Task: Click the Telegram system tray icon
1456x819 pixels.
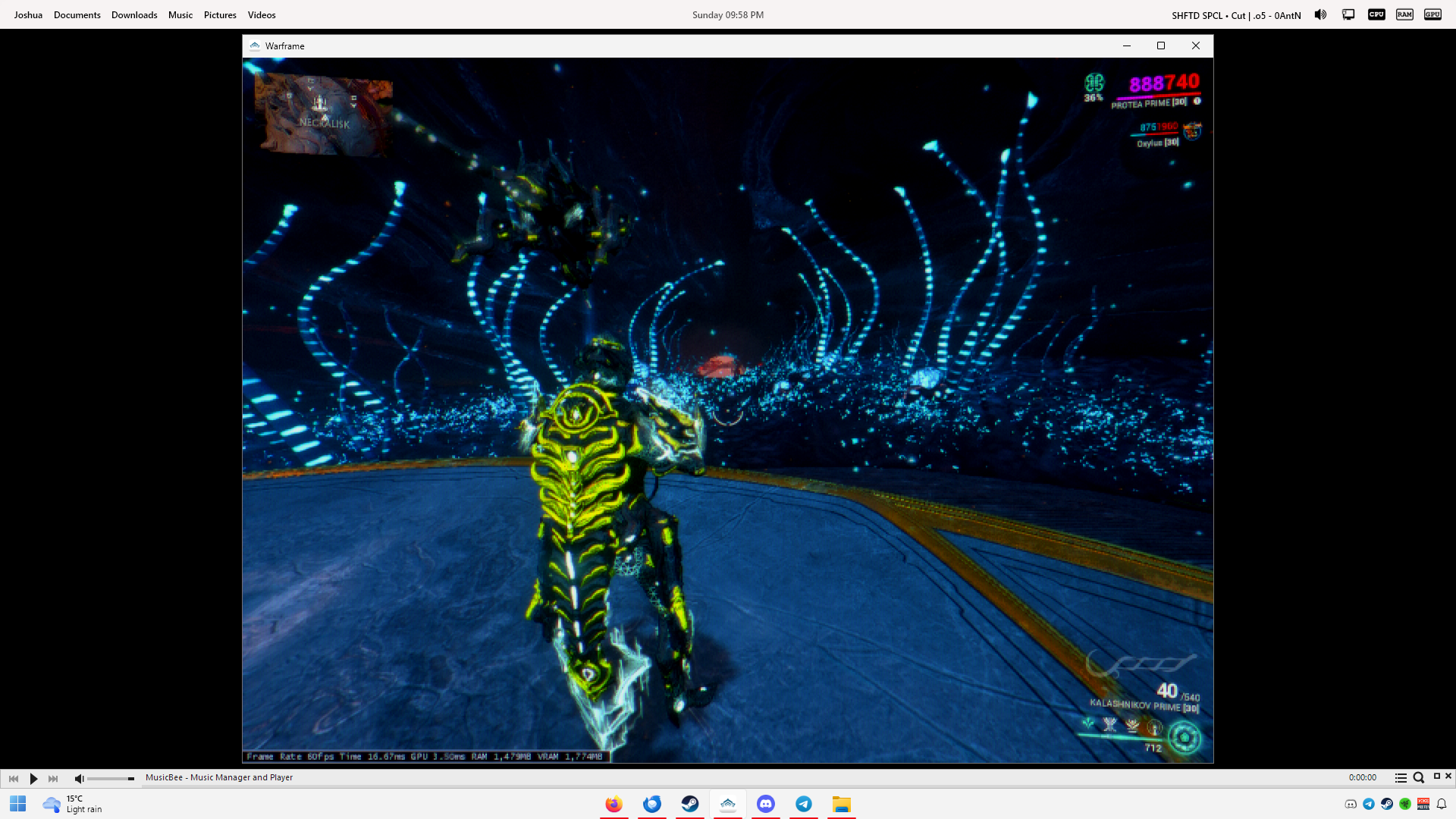Action: coord(1369,804)
